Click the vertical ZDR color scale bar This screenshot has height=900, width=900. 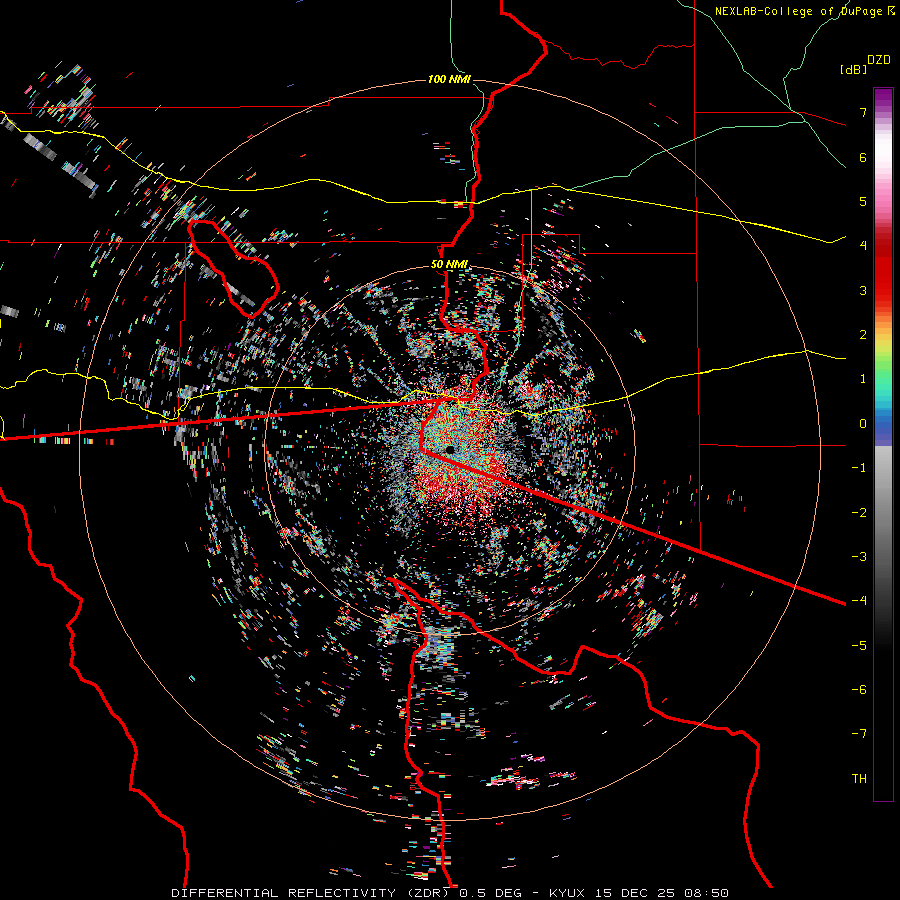tap(883, 444)
